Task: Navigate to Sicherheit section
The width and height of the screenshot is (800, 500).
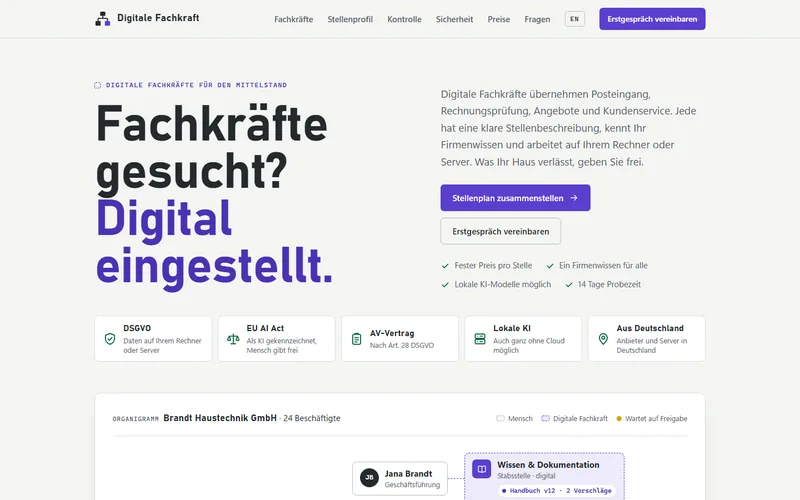Action: pos(454,19)
